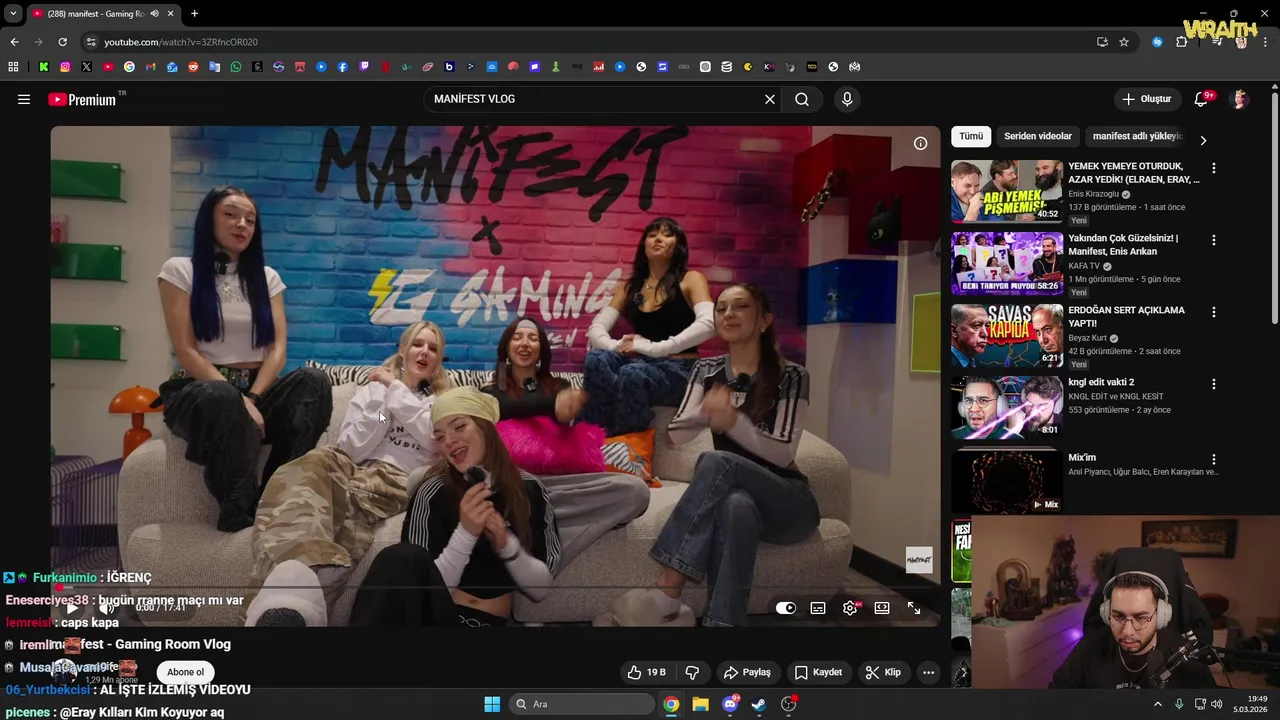This screenshot has width=1280, height=720.
Task: Save the video with Kaydet
Action: [818, 672]
